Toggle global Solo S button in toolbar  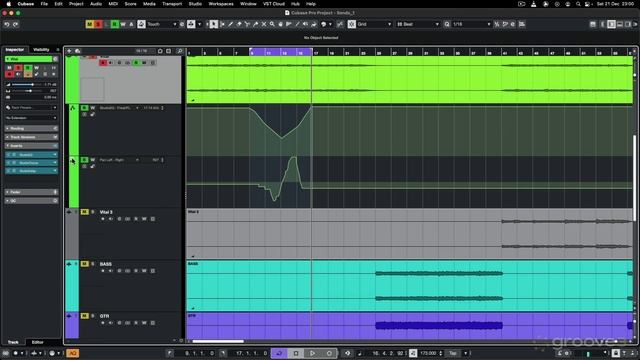pos(98,24)
